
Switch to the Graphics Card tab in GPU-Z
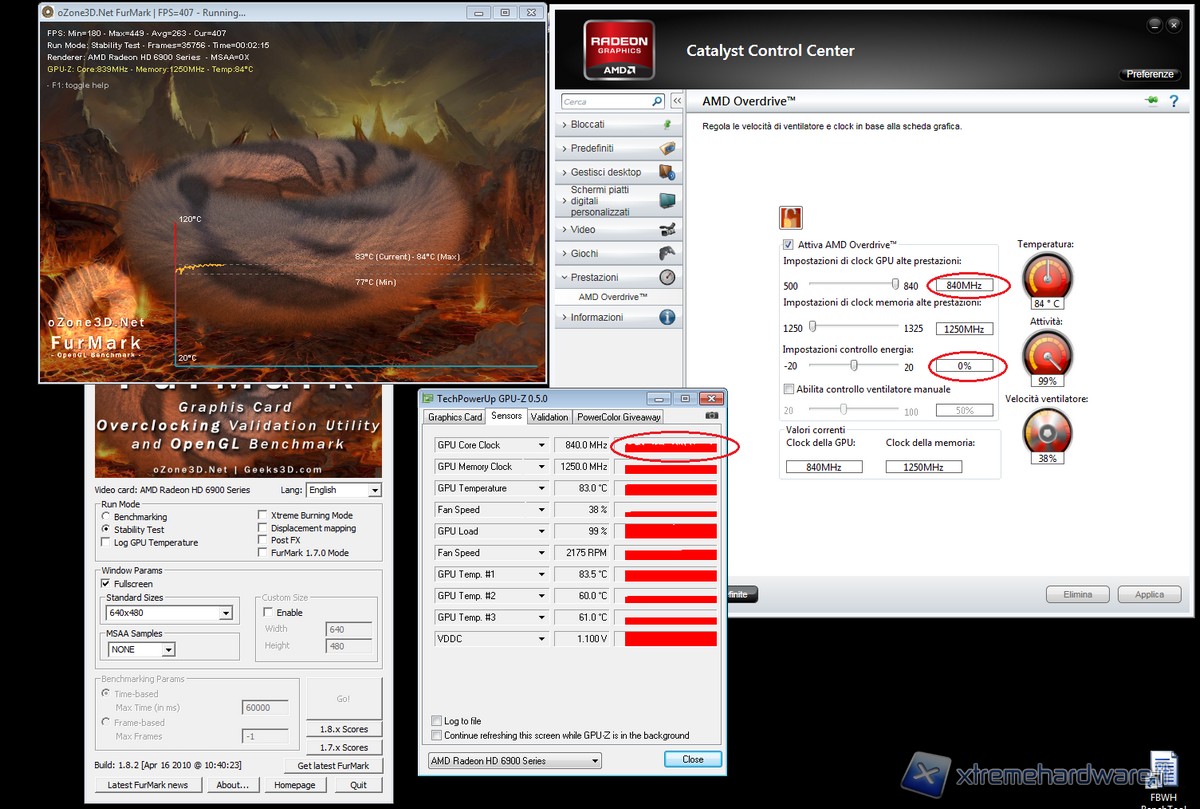pyautogui.click(x=455, y=417)
